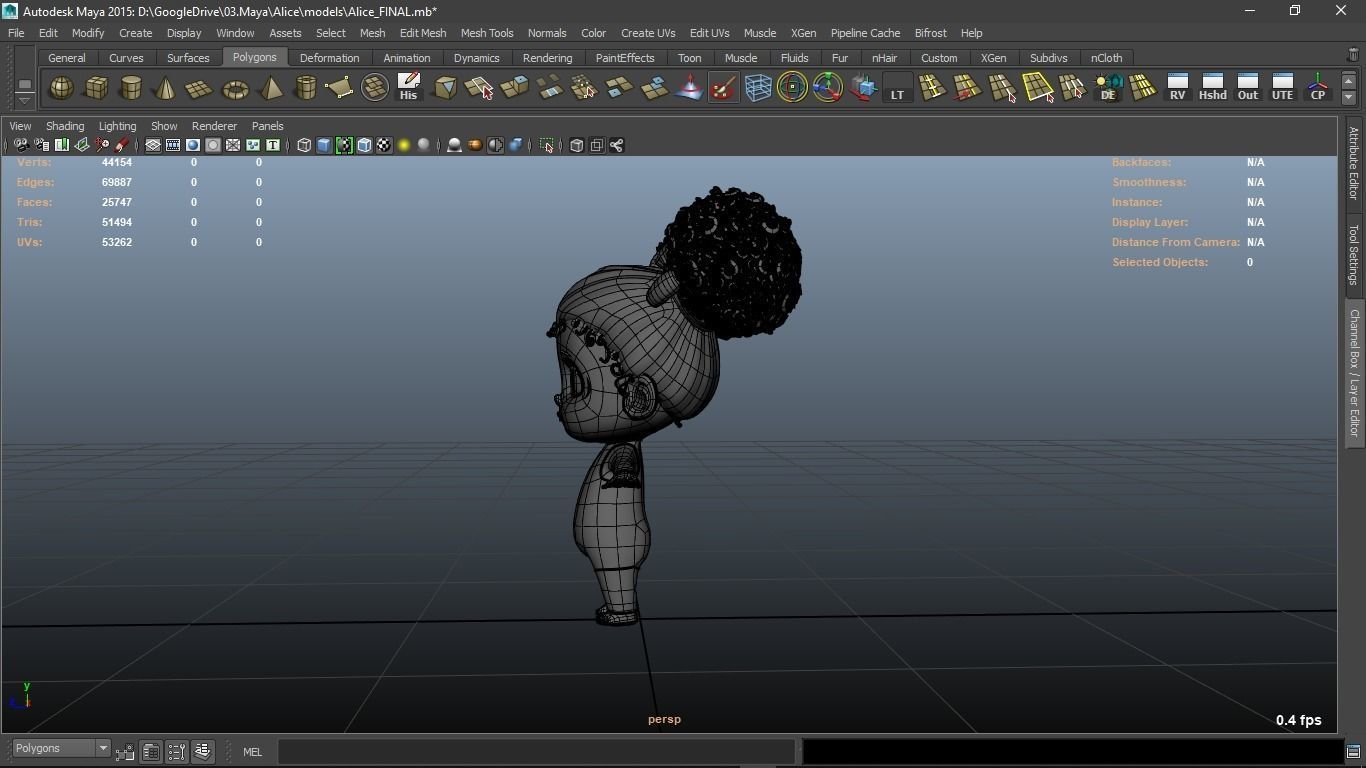
Task: Create a polygon pipe from the shelf
Action: pos(305,88)
